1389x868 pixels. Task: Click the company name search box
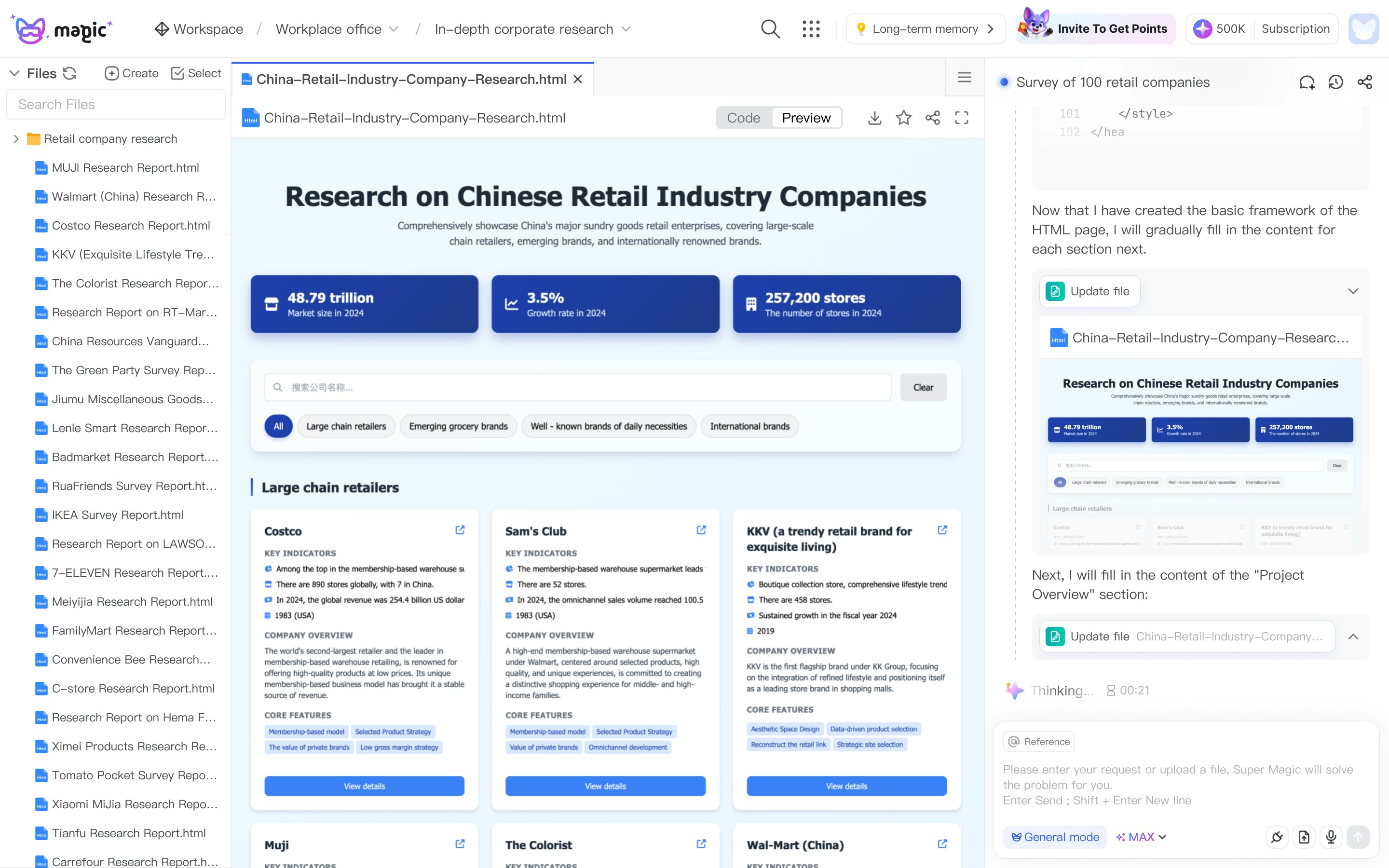click(x=577, y=387)
